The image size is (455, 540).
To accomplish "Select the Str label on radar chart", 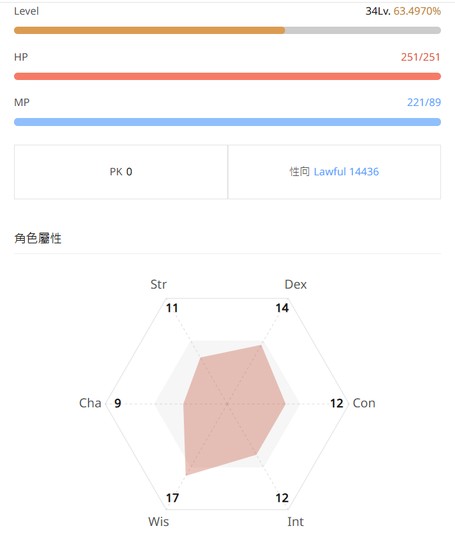I will coord(158,284).
